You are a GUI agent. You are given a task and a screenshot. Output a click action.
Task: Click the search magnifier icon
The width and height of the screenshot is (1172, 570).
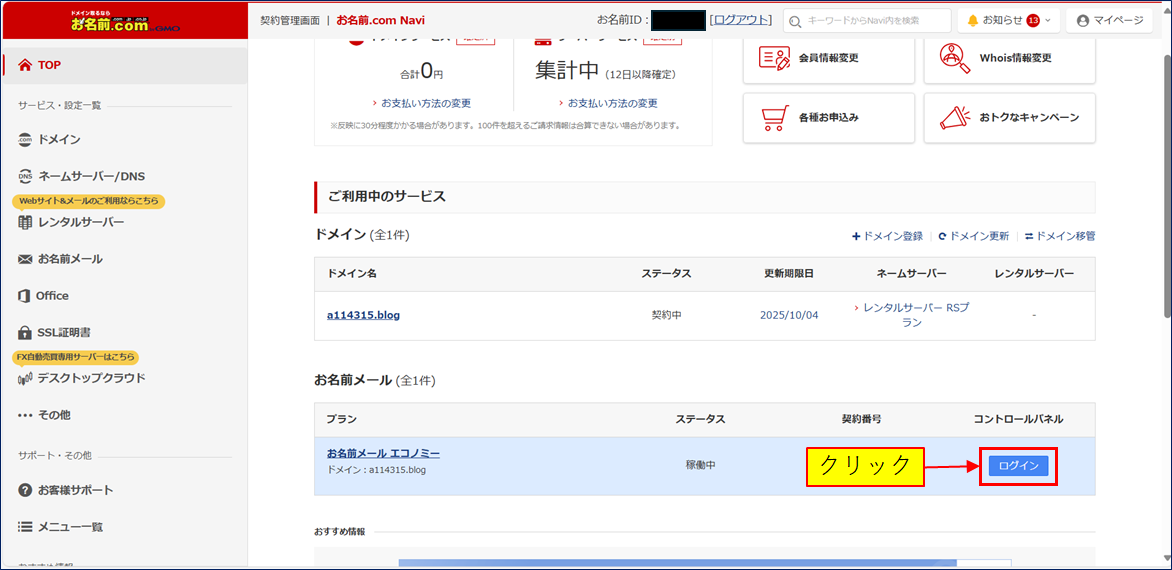coord(795,21)
